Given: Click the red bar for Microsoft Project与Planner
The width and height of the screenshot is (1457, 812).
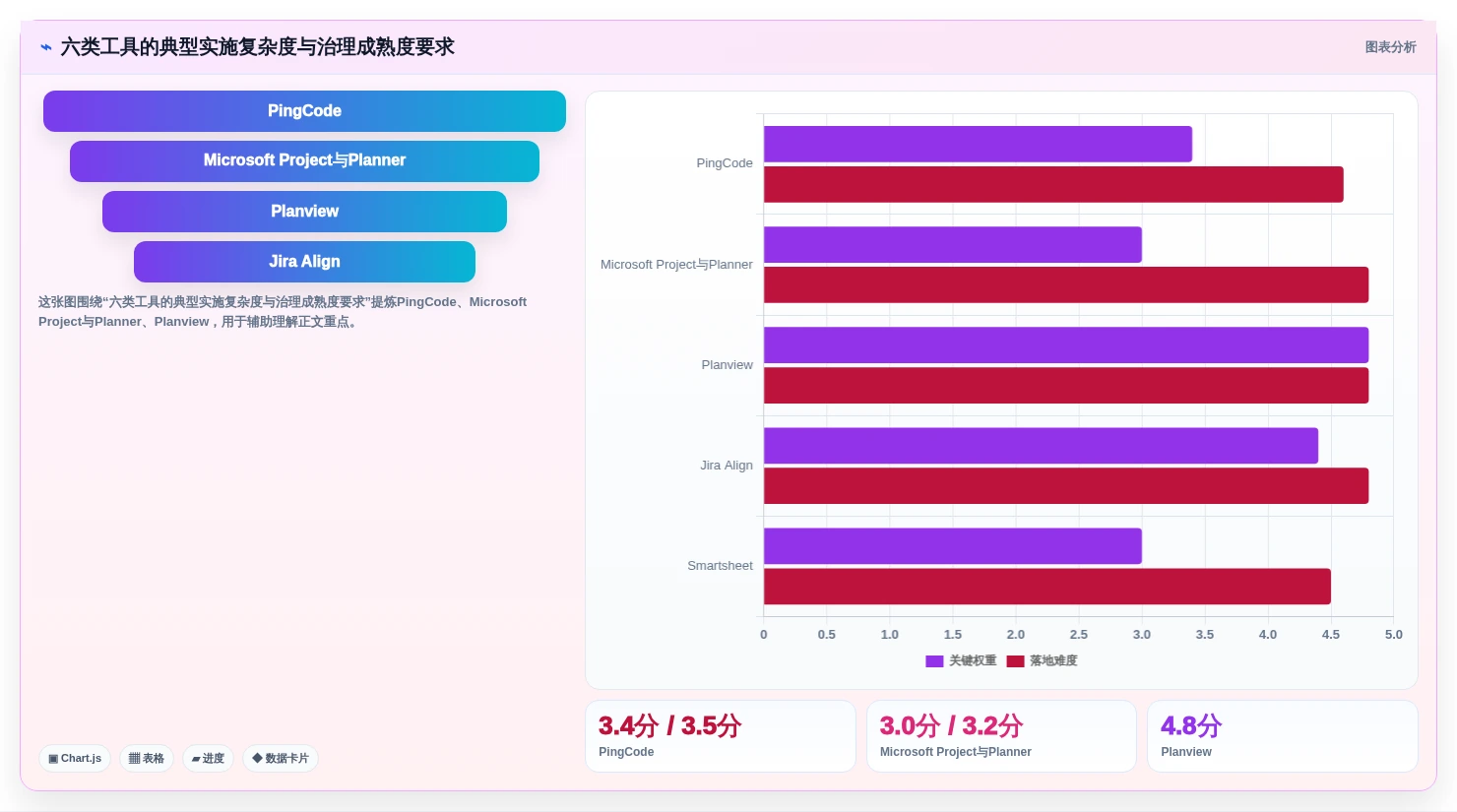Looking at the screenshot, I should 1066,284.
